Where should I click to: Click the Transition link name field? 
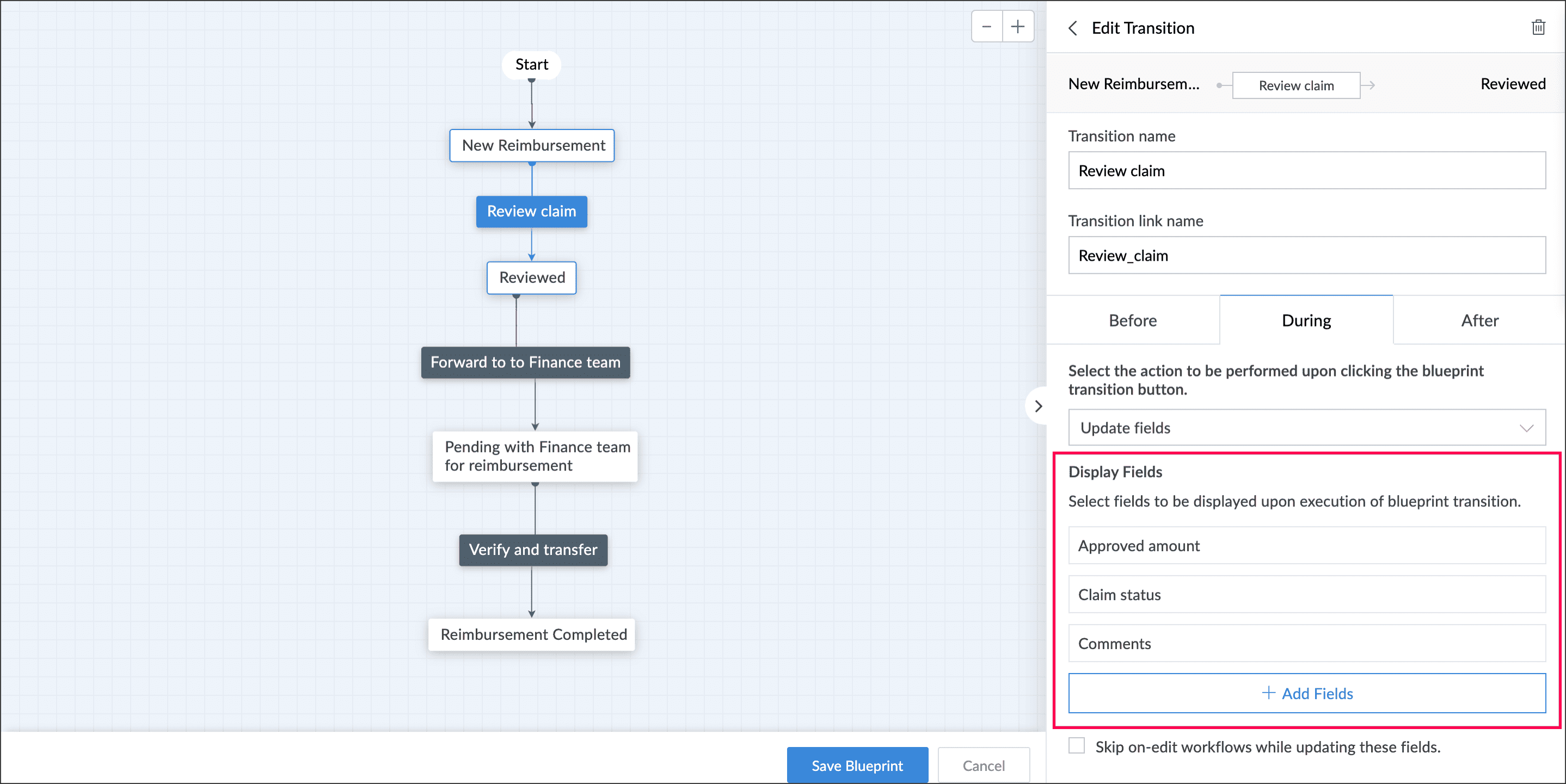[1306, 255]
